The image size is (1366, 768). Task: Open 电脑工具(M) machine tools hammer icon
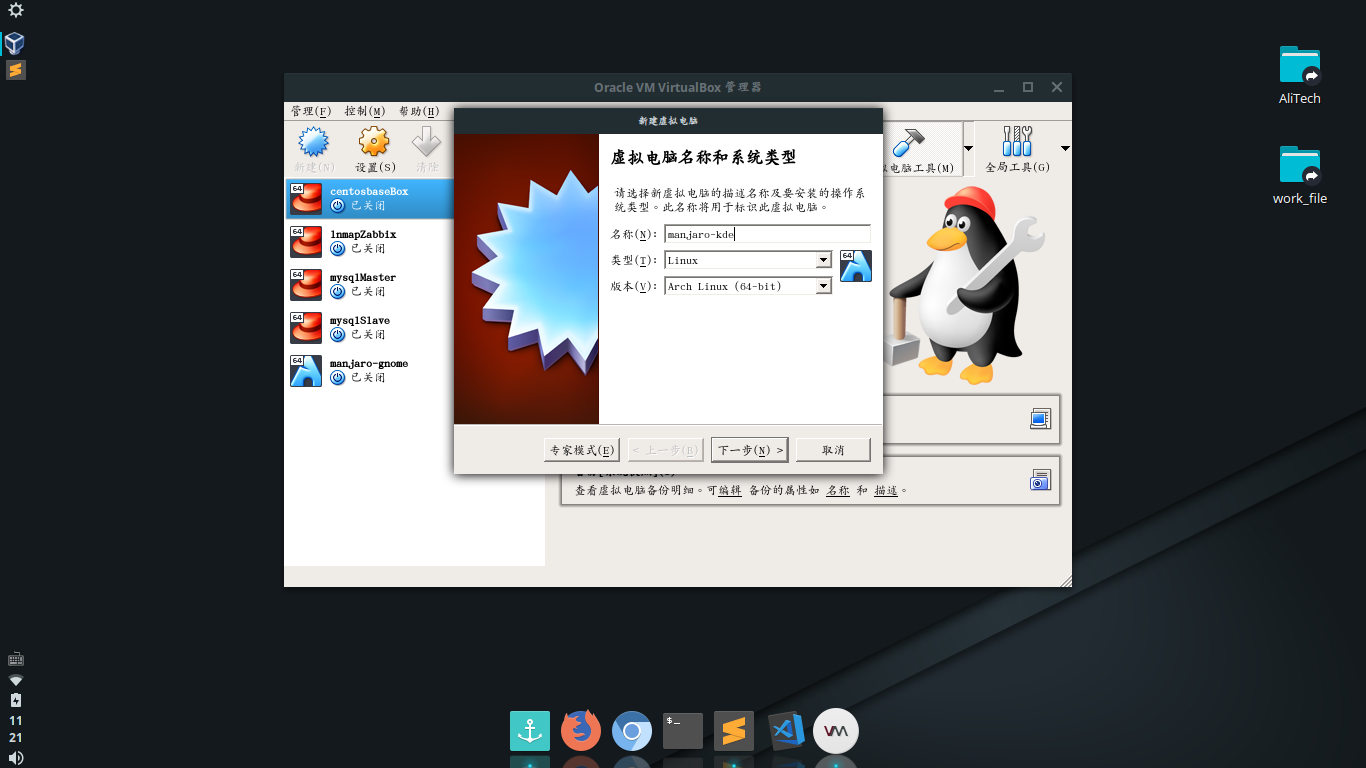pyautogui.click(x=910, y=142)
